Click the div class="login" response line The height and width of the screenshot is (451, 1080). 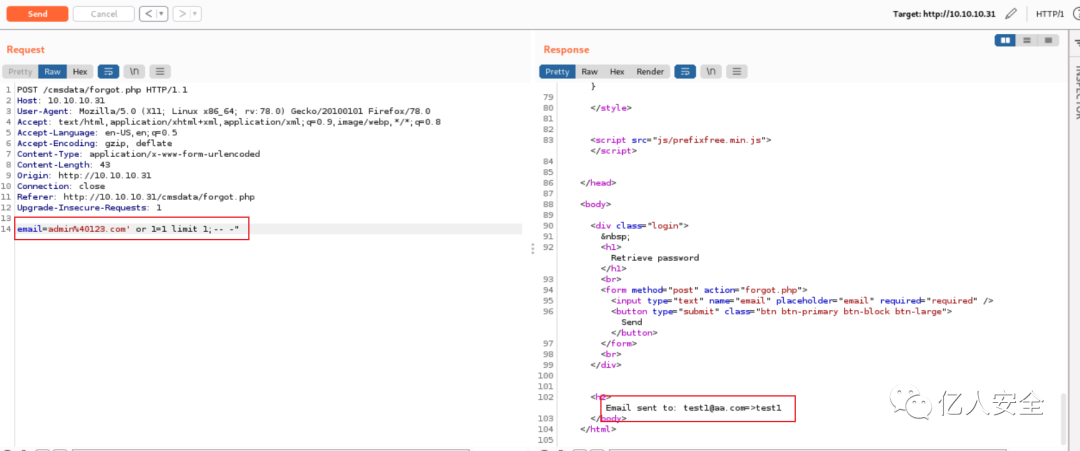[x=639, y=225]
